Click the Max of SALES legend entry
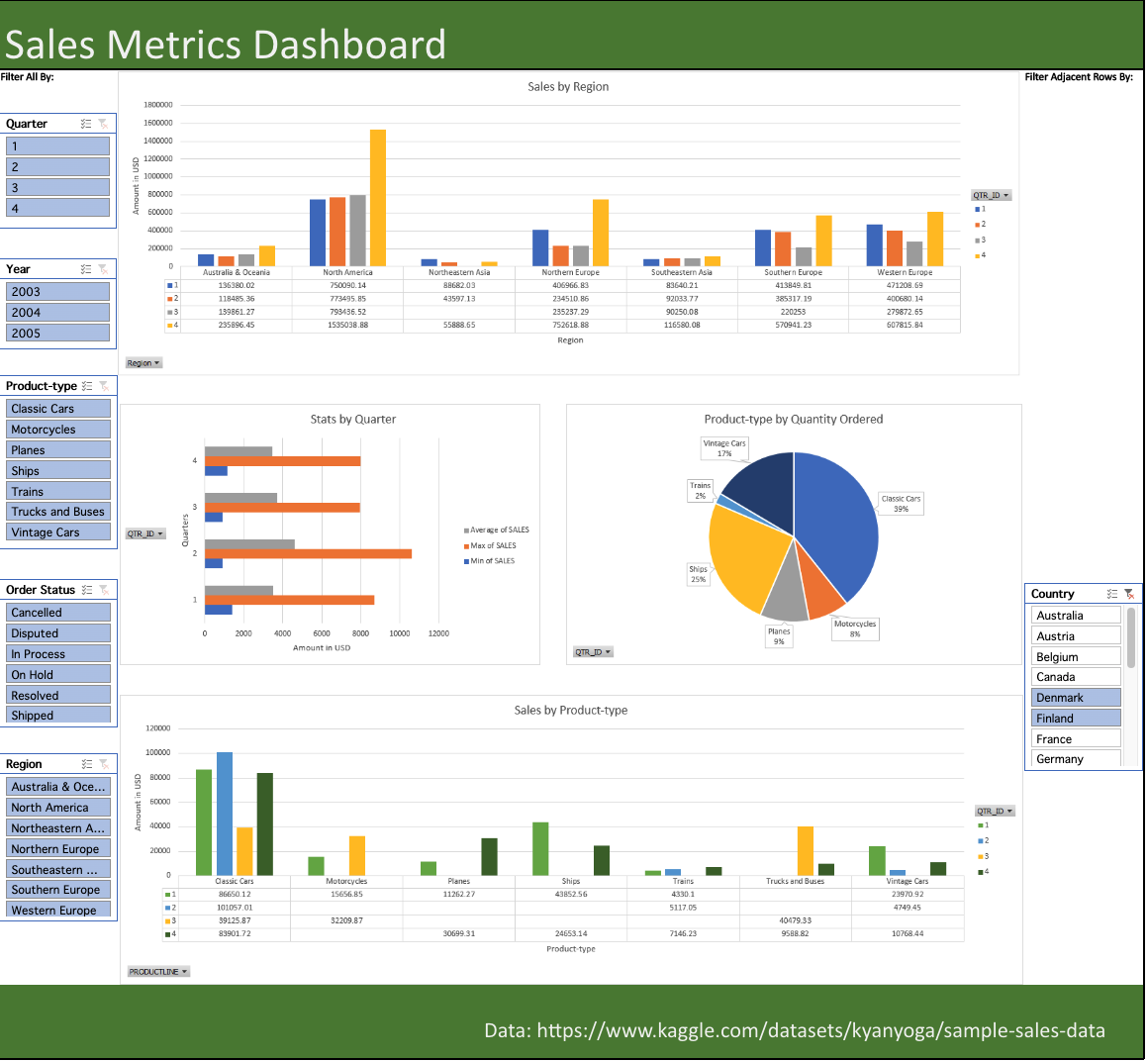Viewport: 1148px width, 1061px height. (x=491, y=545)
